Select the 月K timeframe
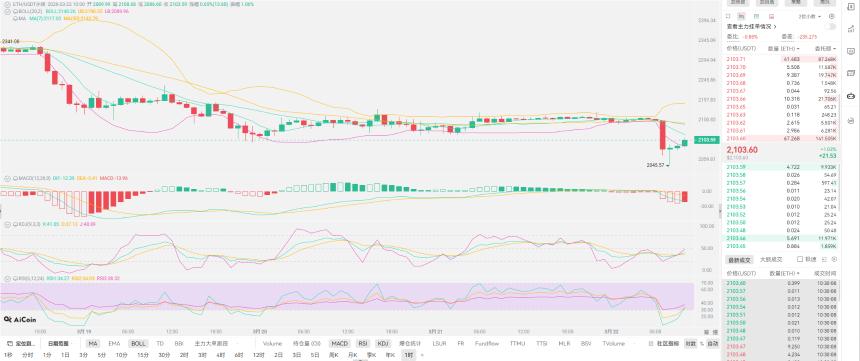 click(353, 355)
